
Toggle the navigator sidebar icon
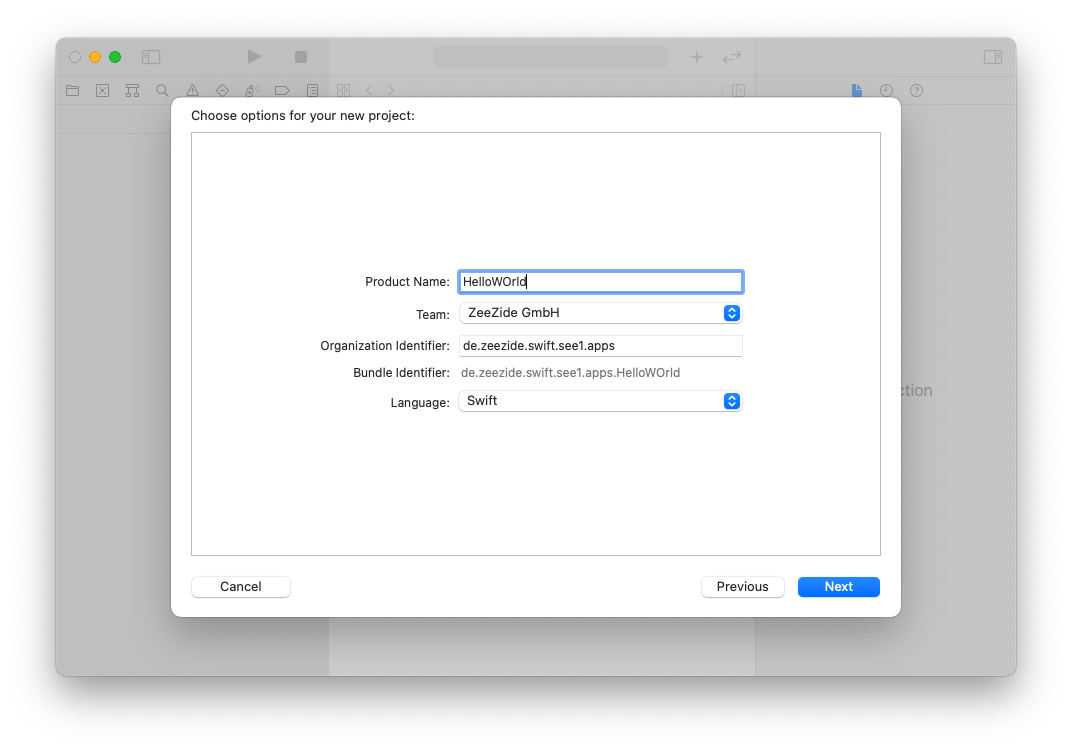[x=150, y=57]
